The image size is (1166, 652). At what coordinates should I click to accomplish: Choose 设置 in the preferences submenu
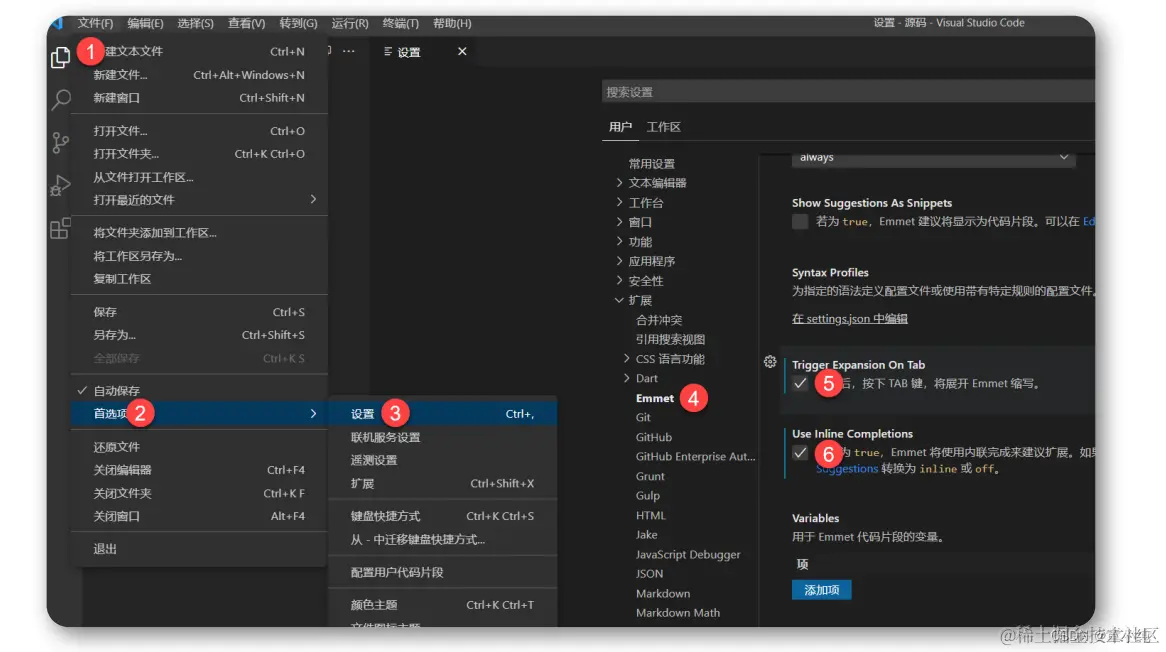pos(442,413)
